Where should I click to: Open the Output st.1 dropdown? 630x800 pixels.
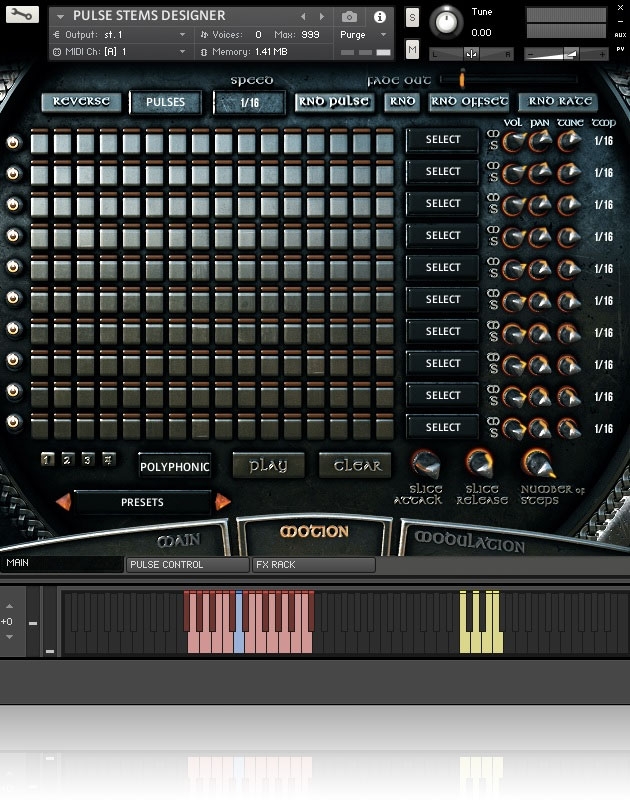[x=120, y=35]
